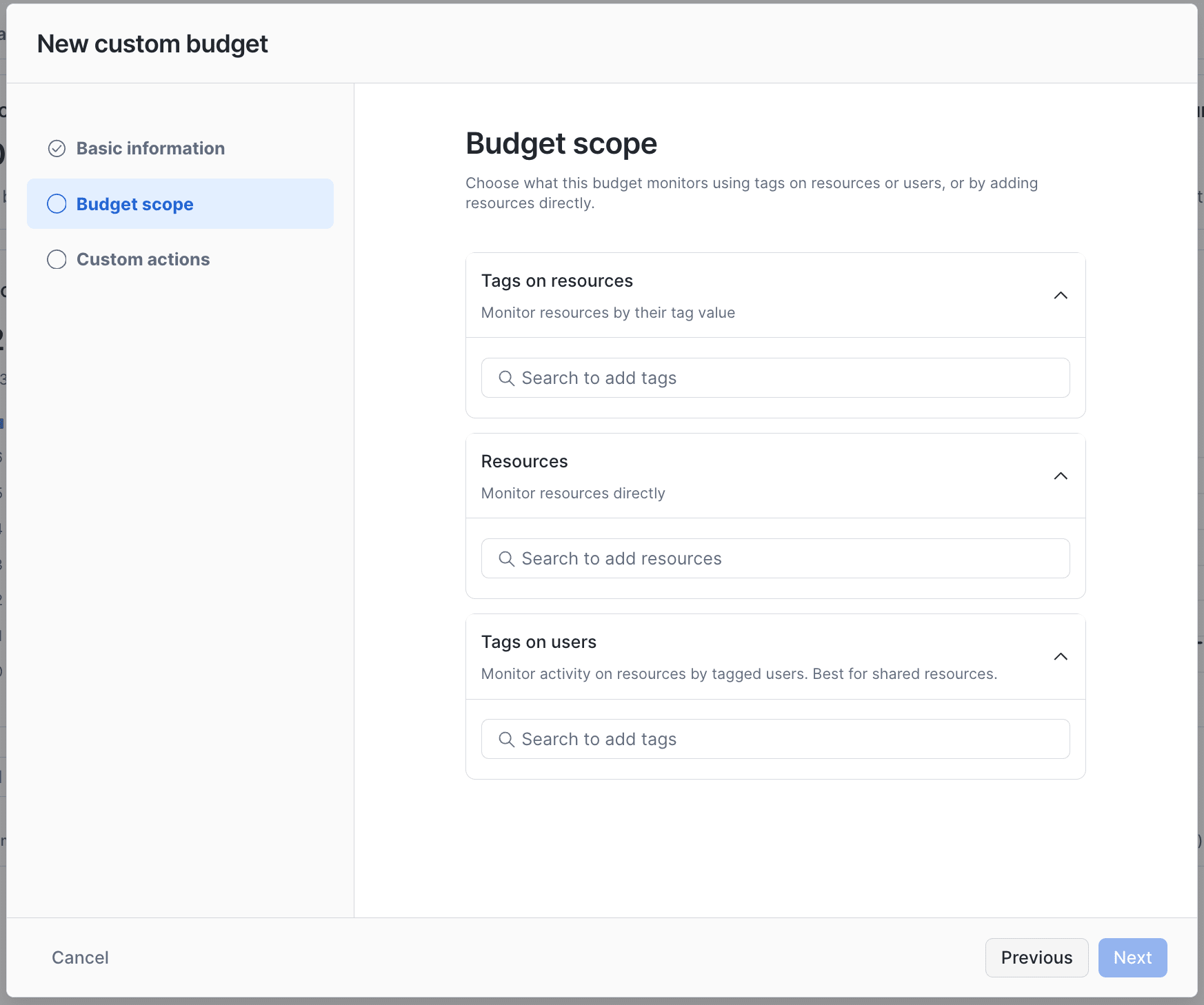Image resolution: width=1204 pixels, height=1005 pixels.
Task: Collapse the Tags on users section
Action: 1061,657
